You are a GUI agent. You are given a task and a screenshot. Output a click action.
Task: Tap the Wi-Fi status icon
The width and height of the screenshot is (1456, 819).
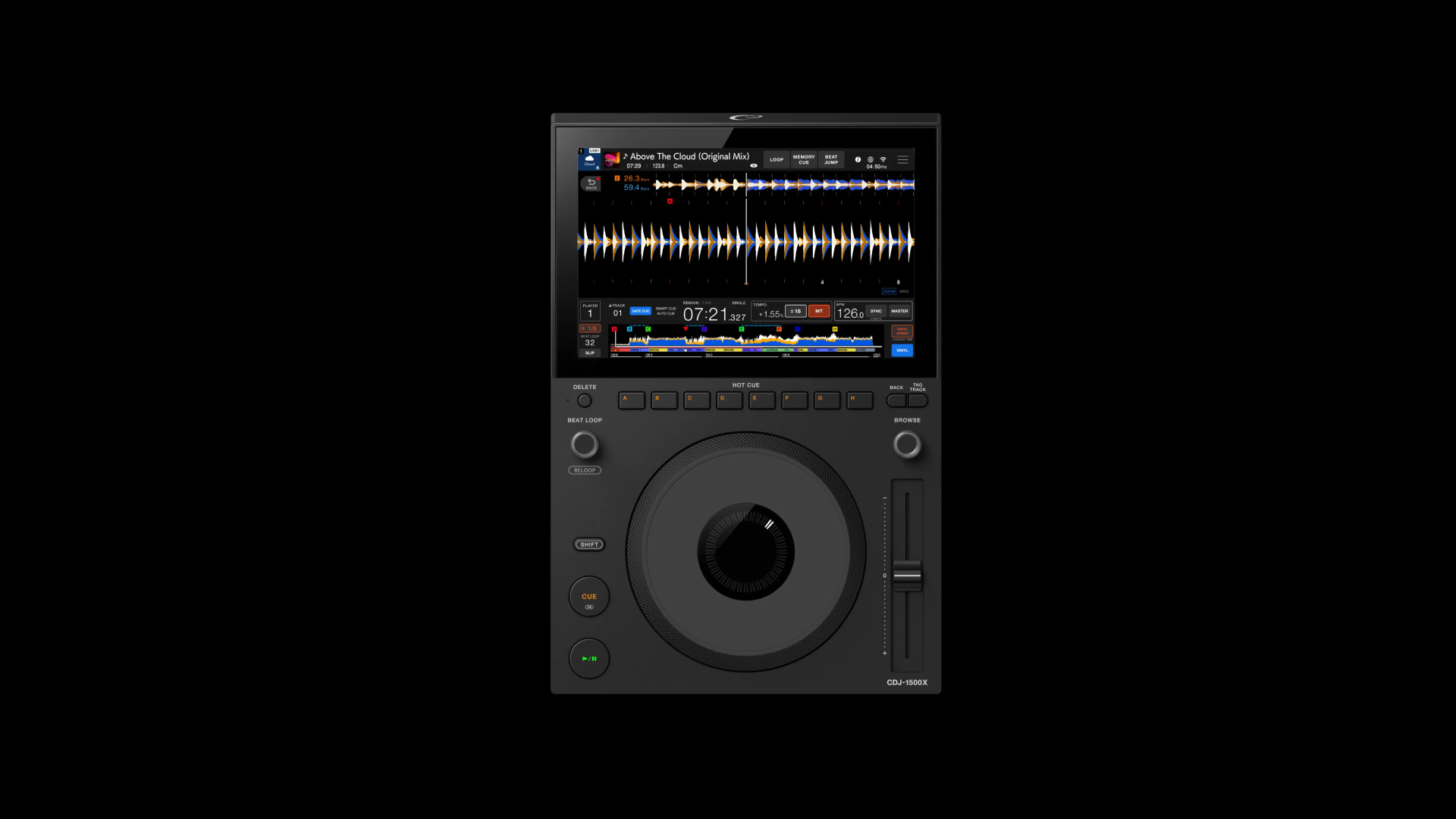point(883,159)
